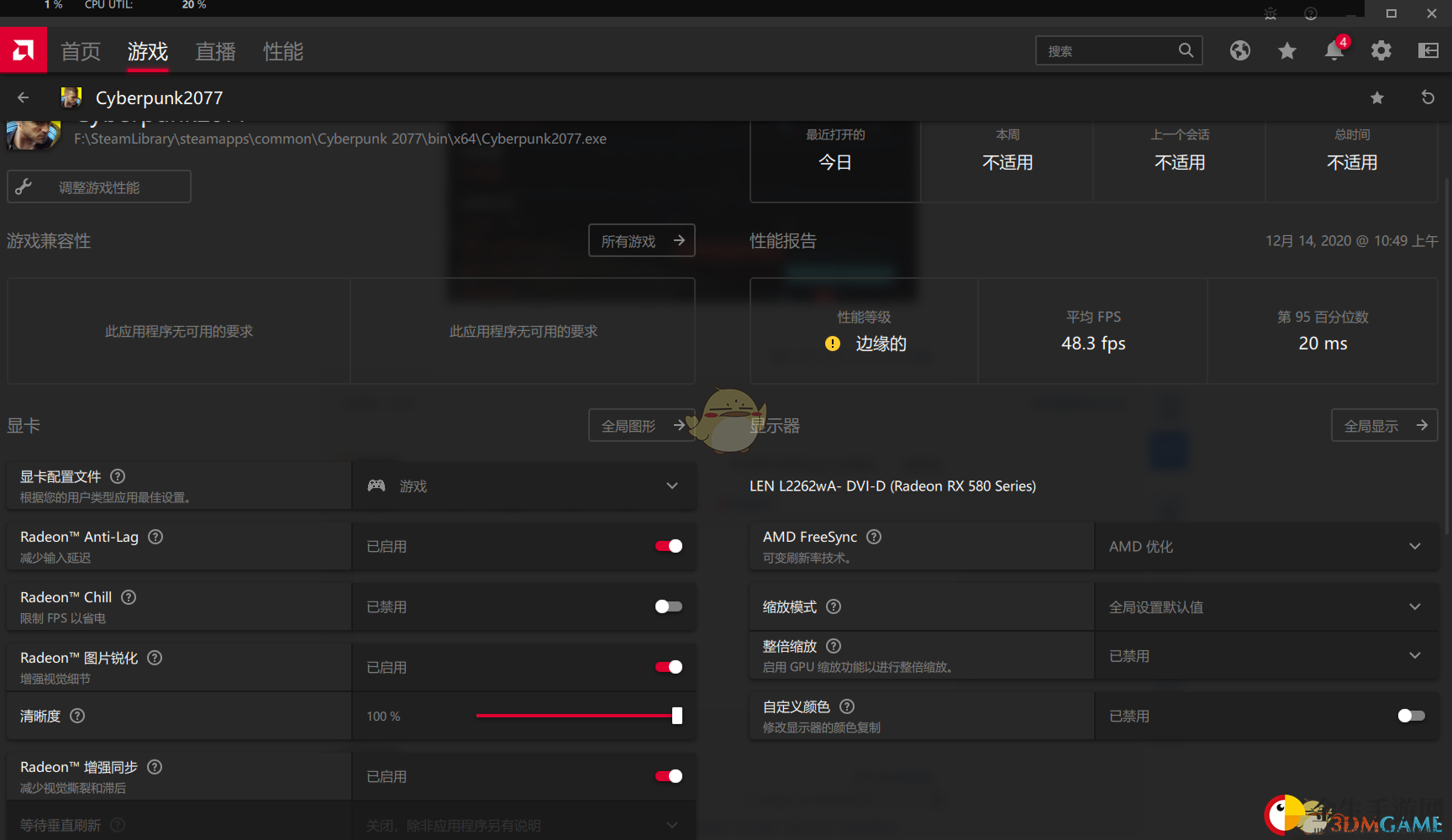Click the Cyberpunk2077 game thumbnail
The width and height of the screenshot is (1452, 840).
pos(34,134)
